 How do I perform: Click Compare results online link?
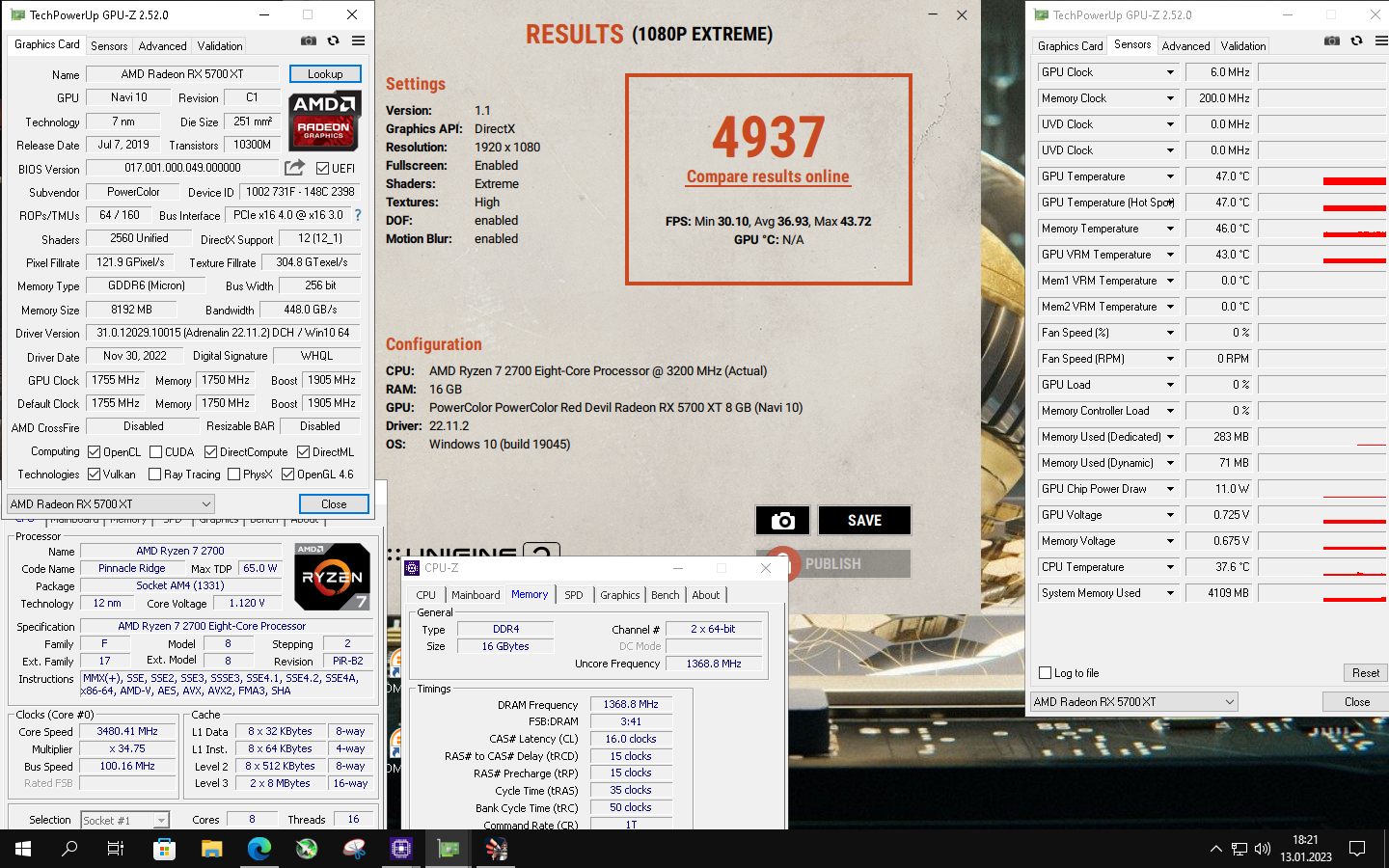768,176
